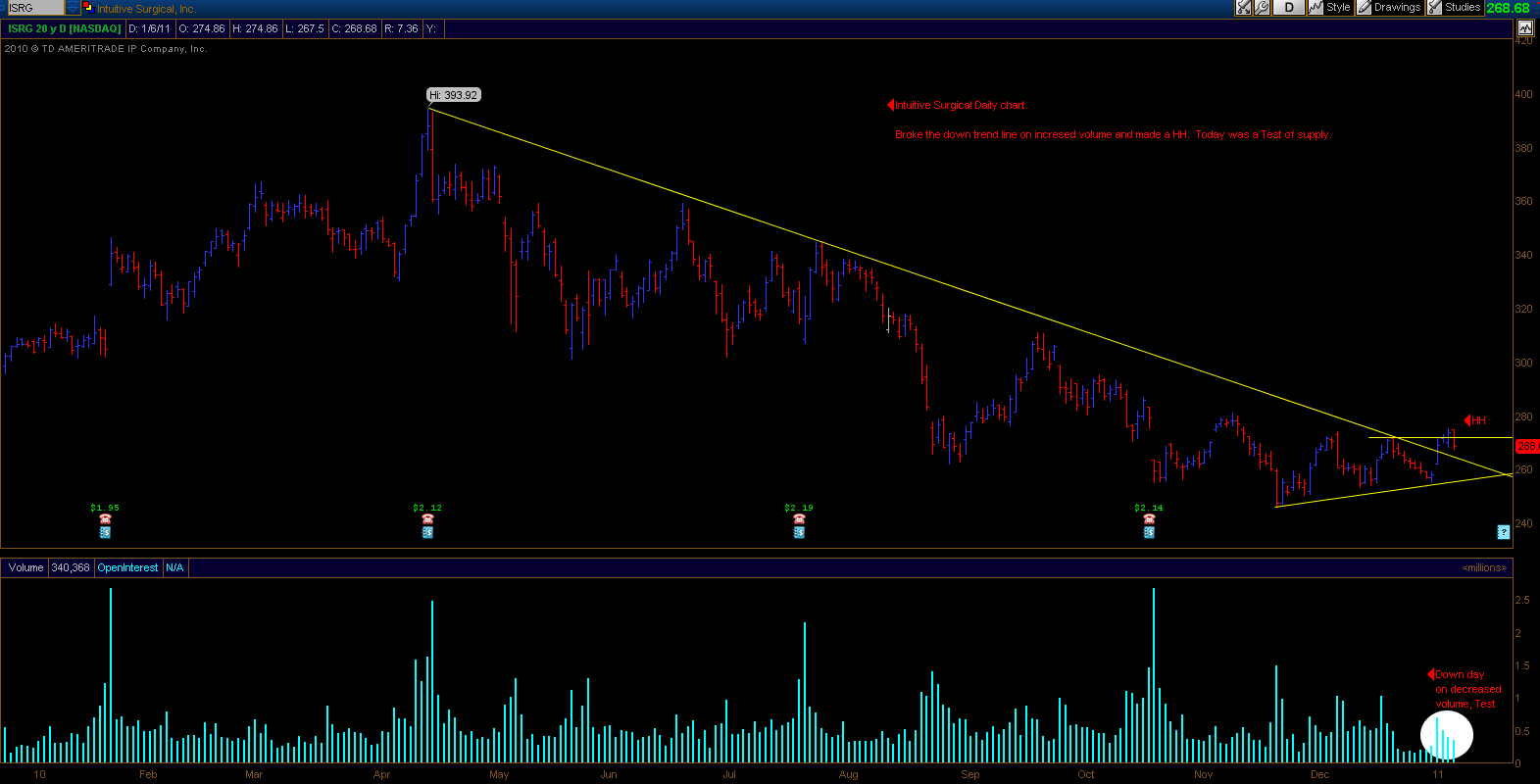
Task: Click the phone icon under $2.12 earnings
Action: coord(427,519)
